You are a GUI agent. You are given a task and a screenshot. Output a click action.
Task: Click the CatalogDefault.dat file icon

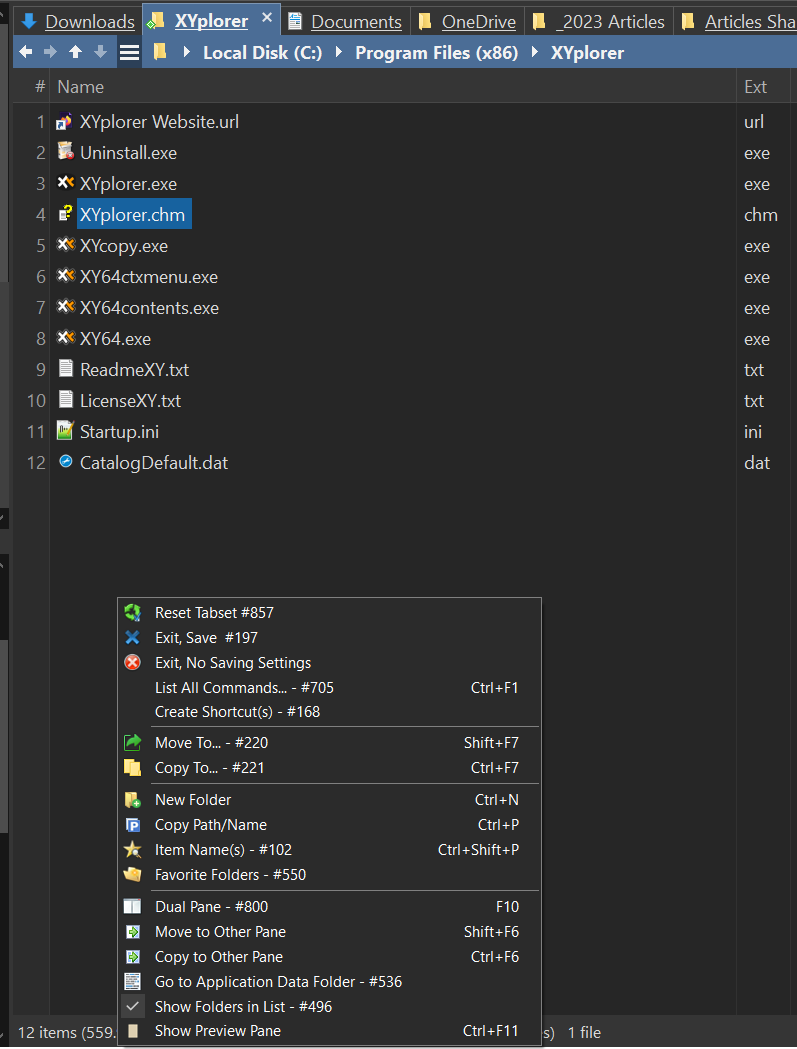click(x=65, y=462)
